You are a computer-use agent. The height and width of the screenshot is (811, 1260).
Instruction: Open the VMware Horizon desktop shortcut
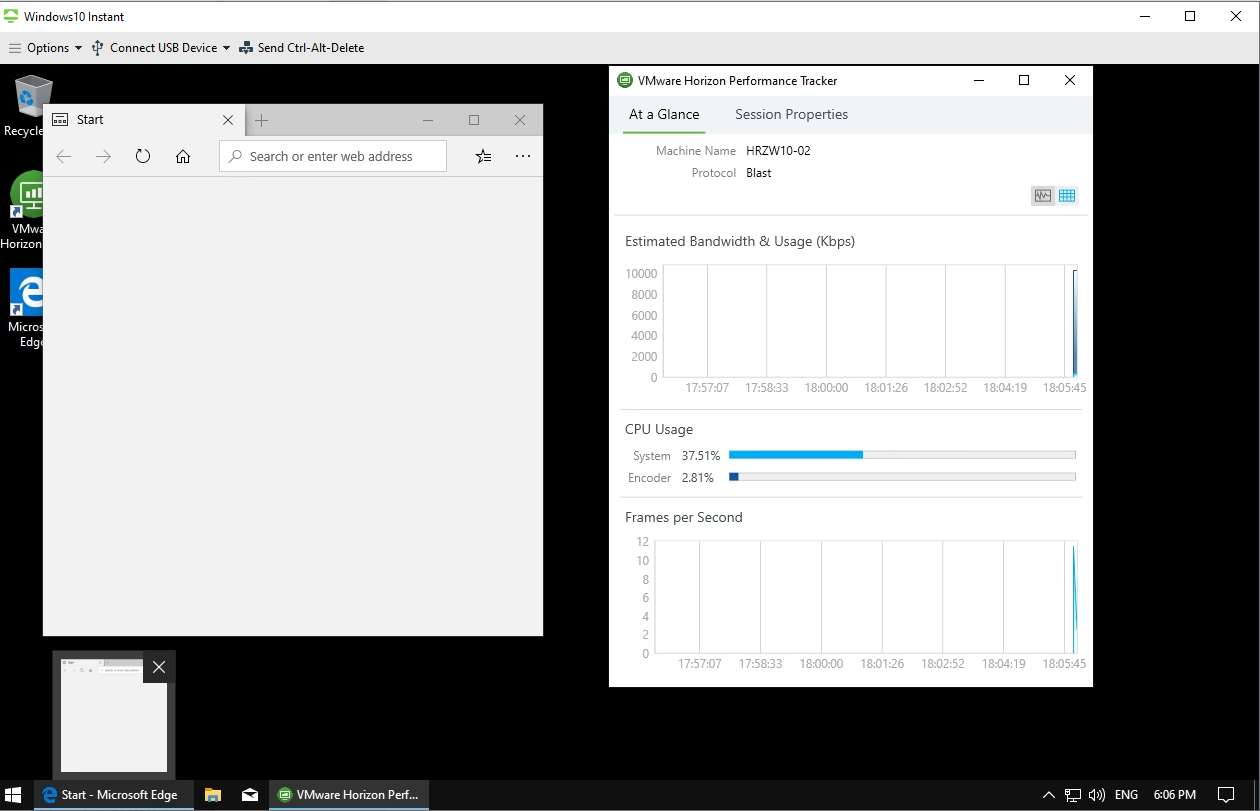26,210
